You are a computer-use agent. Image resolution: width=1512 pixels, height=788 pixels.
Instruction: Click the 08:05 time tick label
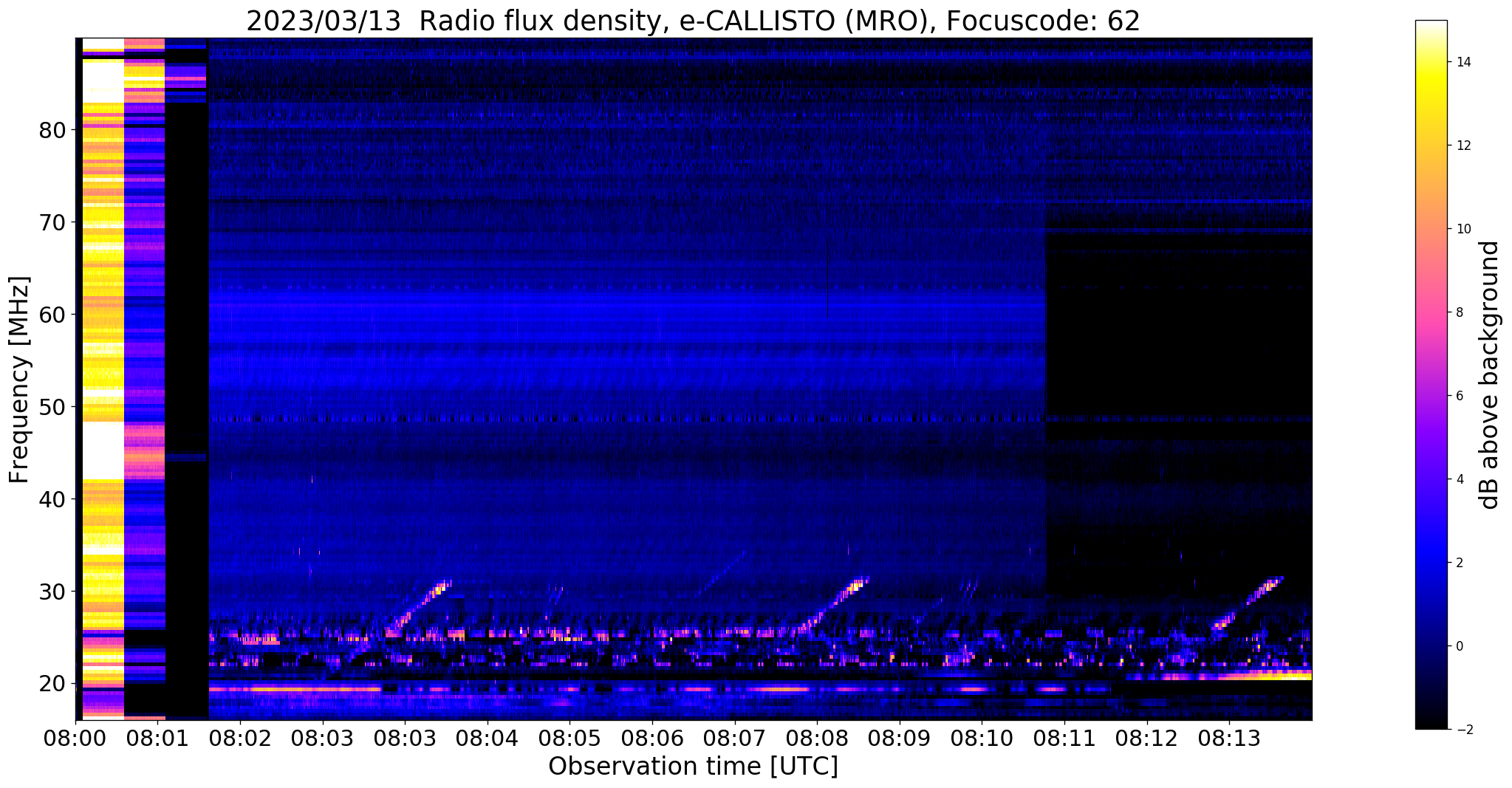point(569,737)
